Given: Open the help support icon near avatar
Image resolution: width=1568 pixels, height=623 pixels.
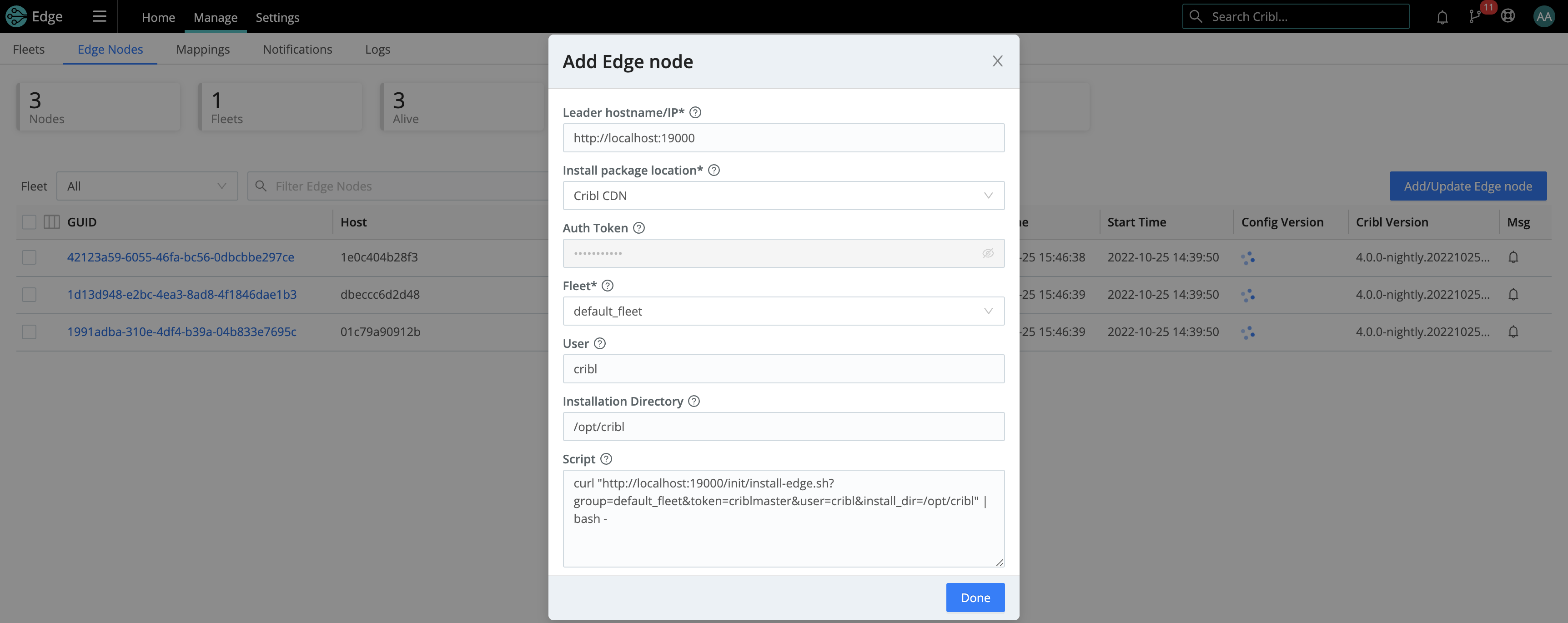Looking at the screenshot, I should click(1508, 16).
